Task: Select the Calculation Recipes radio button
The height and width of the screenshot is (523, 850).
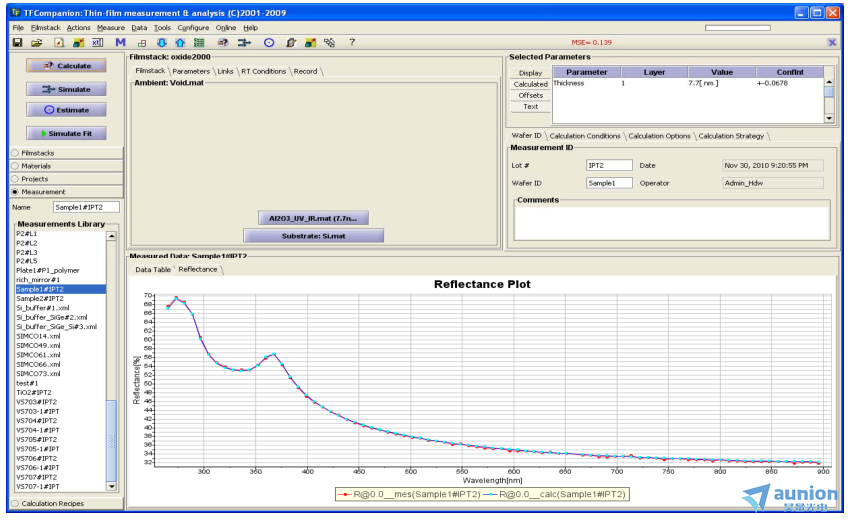Action: [x=15, y=503]
